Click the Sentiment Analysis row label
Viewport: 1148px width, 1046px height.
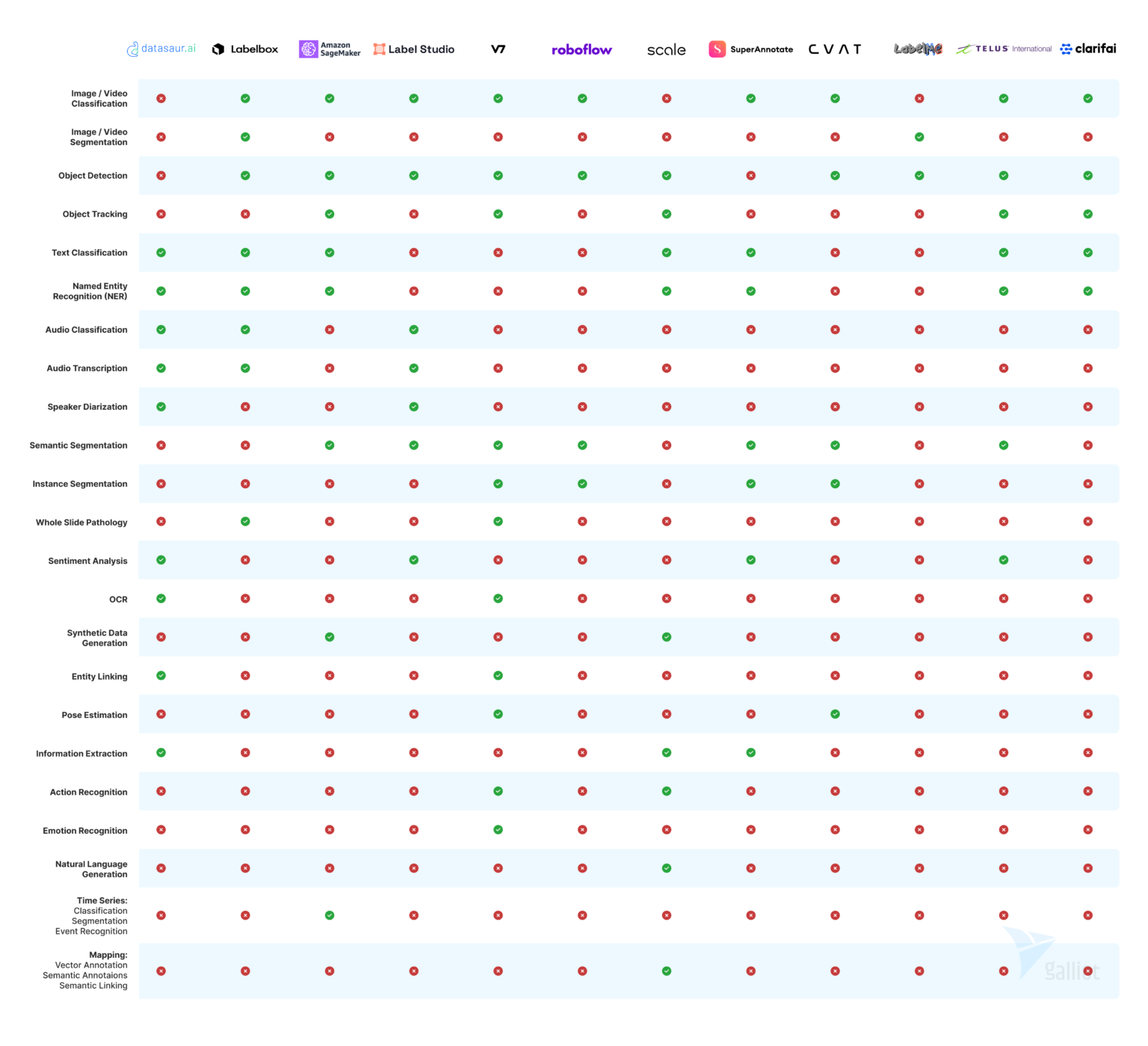(87, 560)
